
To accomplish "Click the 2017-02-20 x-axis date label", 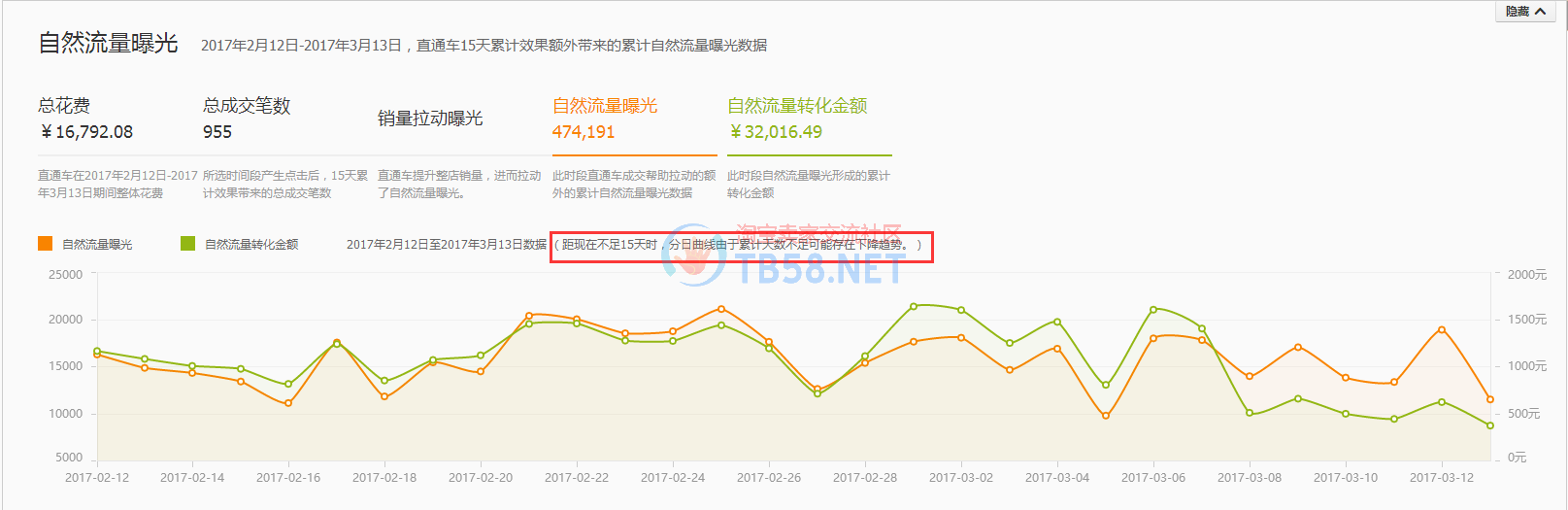I will point(481,478).
